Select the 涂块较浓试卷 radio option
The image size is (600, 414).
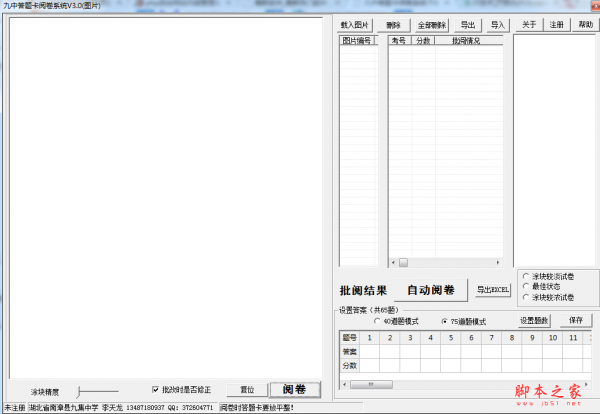[526, 297]
